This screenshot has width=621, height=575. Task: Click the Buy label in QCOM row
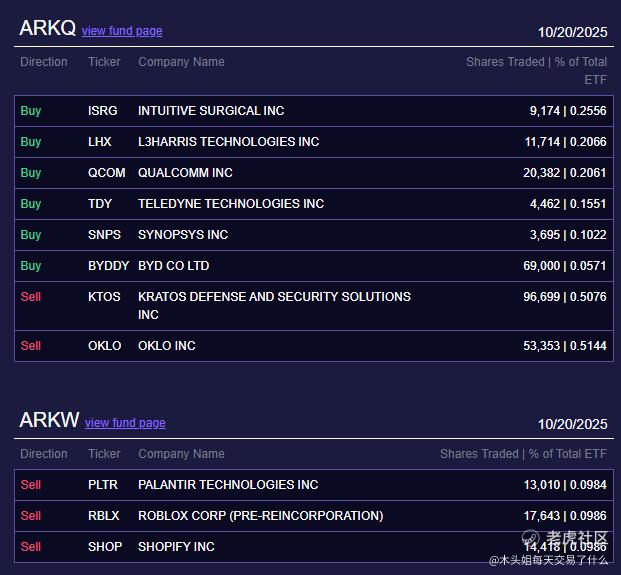[31, 173]
